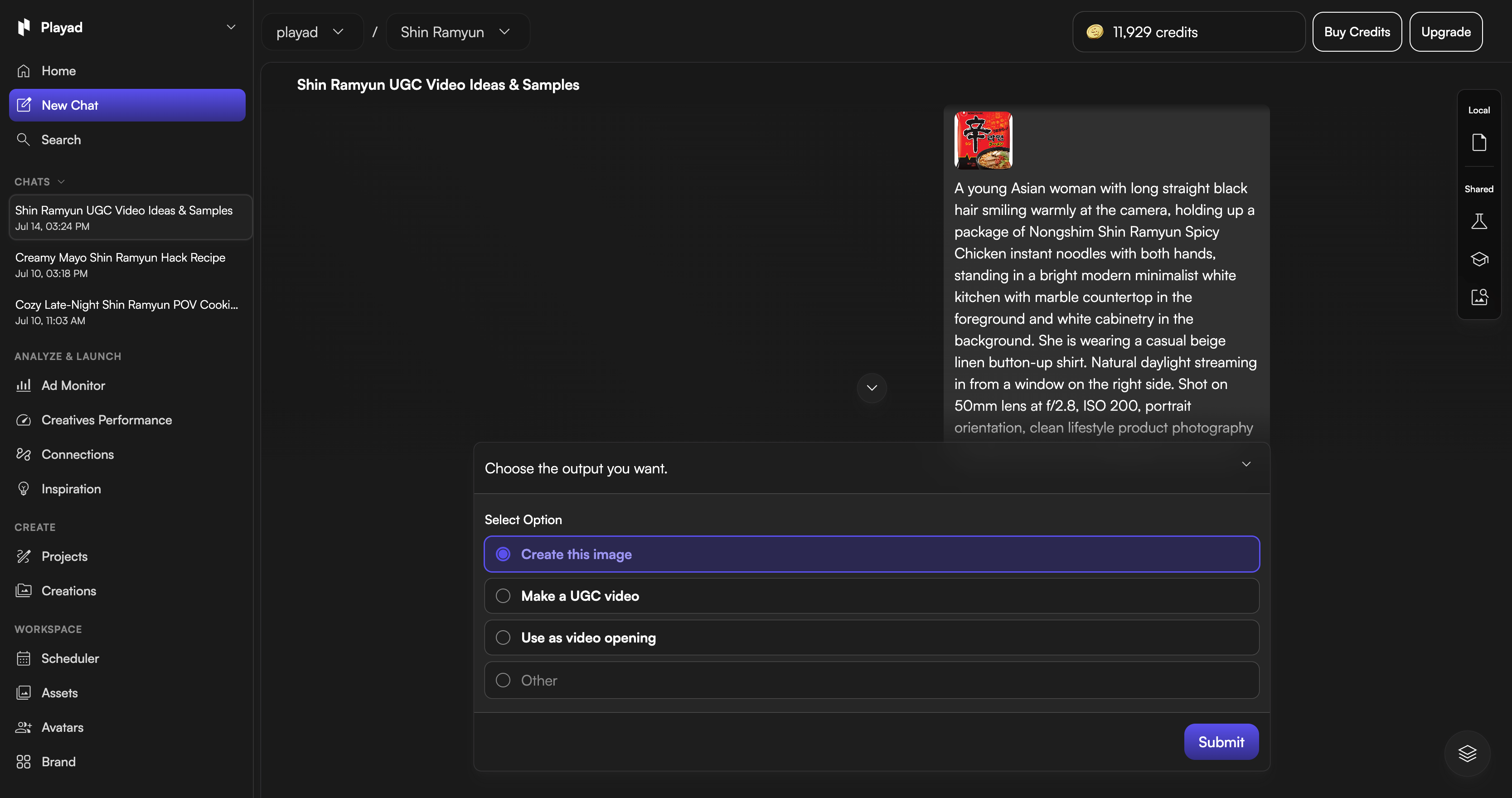Open Creatives Performance page
Image resolution: width=1512 pixels, height=798 pixels.
(x=127, y=420)
